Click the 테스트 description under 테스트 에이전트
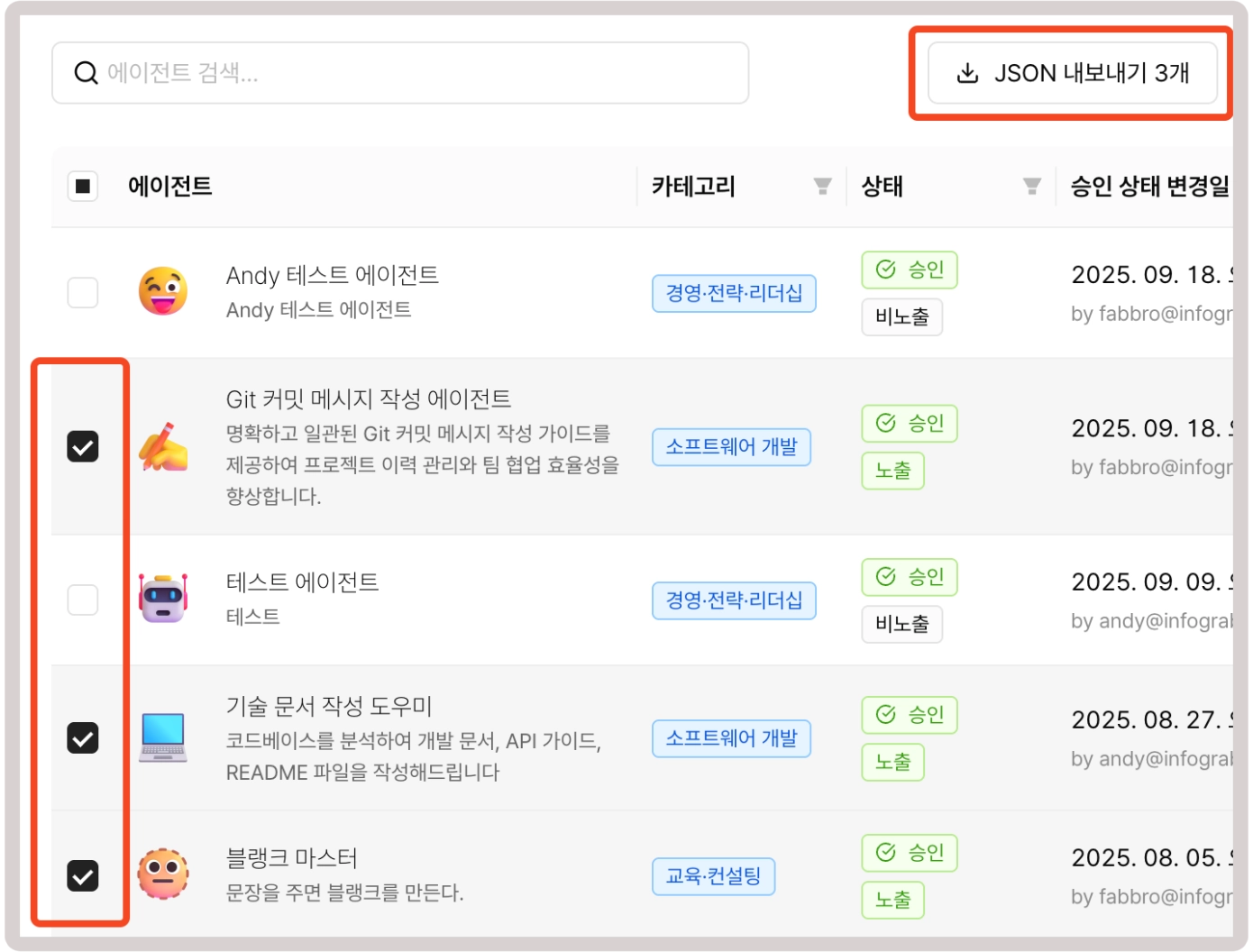The image size is (1253, 952). [252, 617]
